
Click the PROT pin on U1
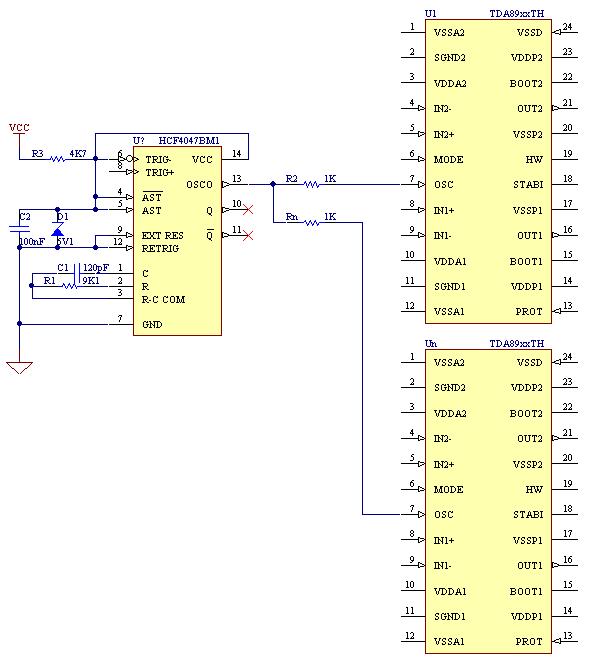click(x=529, y=312)
